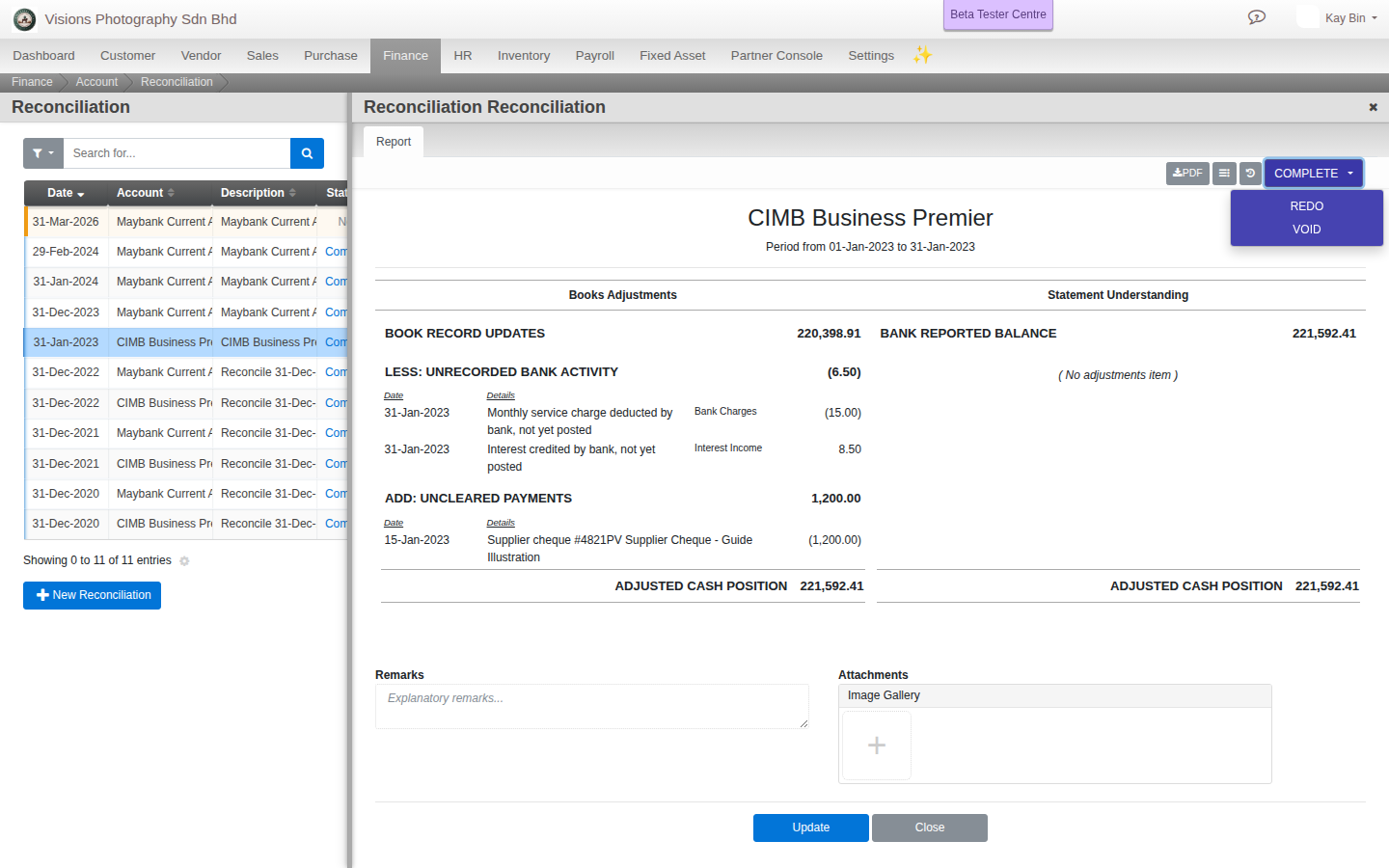Image resolution: width=1389 pixels, height=868 pixels.
Task: Add an image to the Image Gallery
Action: pos(877,746)
